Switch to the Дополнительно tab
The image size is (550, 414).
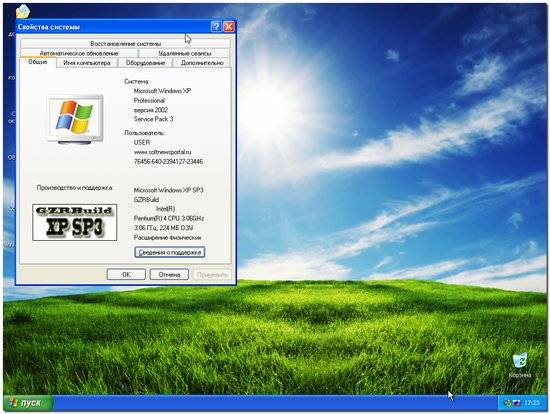coord(202,62)
